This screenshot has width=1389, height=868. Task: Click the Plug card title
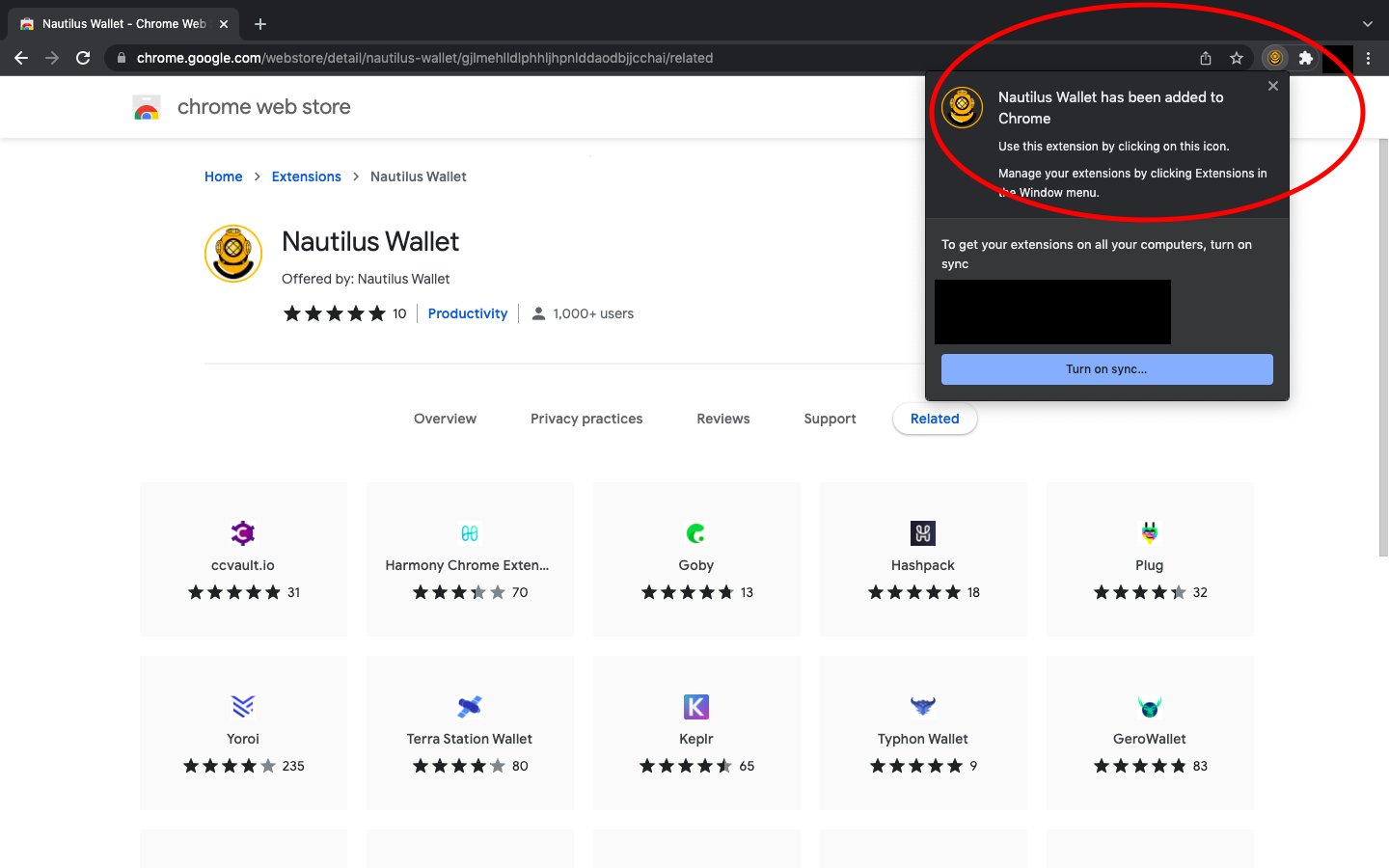(1150, 565)
